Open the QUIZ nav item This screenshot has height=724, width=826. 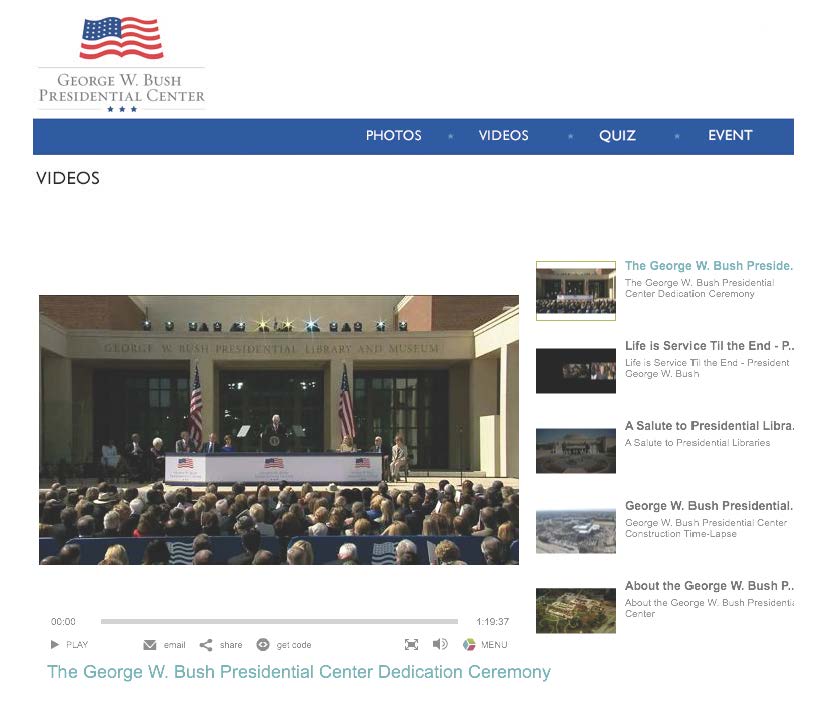click(x=617, y=136)
